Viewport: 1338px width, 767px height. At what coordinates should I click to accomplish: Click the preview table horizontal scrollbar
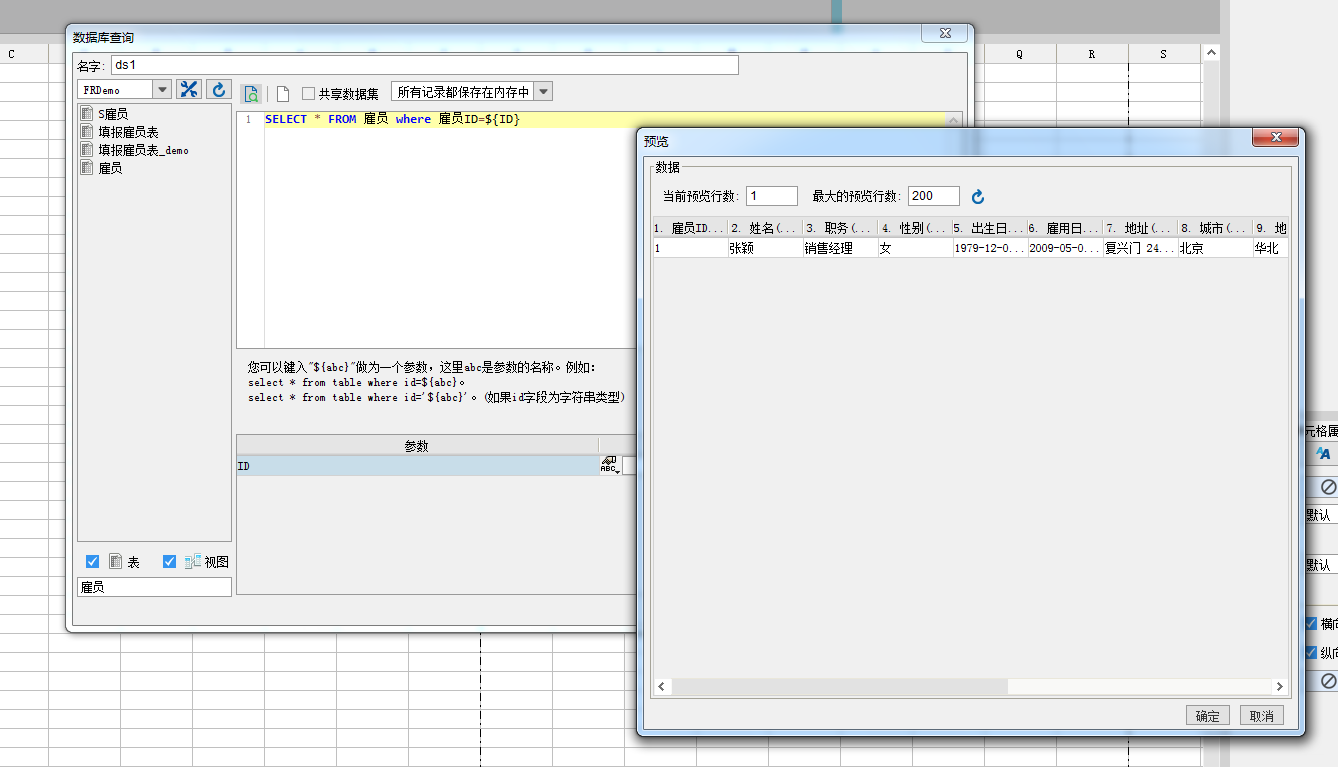tap(840, 687)
